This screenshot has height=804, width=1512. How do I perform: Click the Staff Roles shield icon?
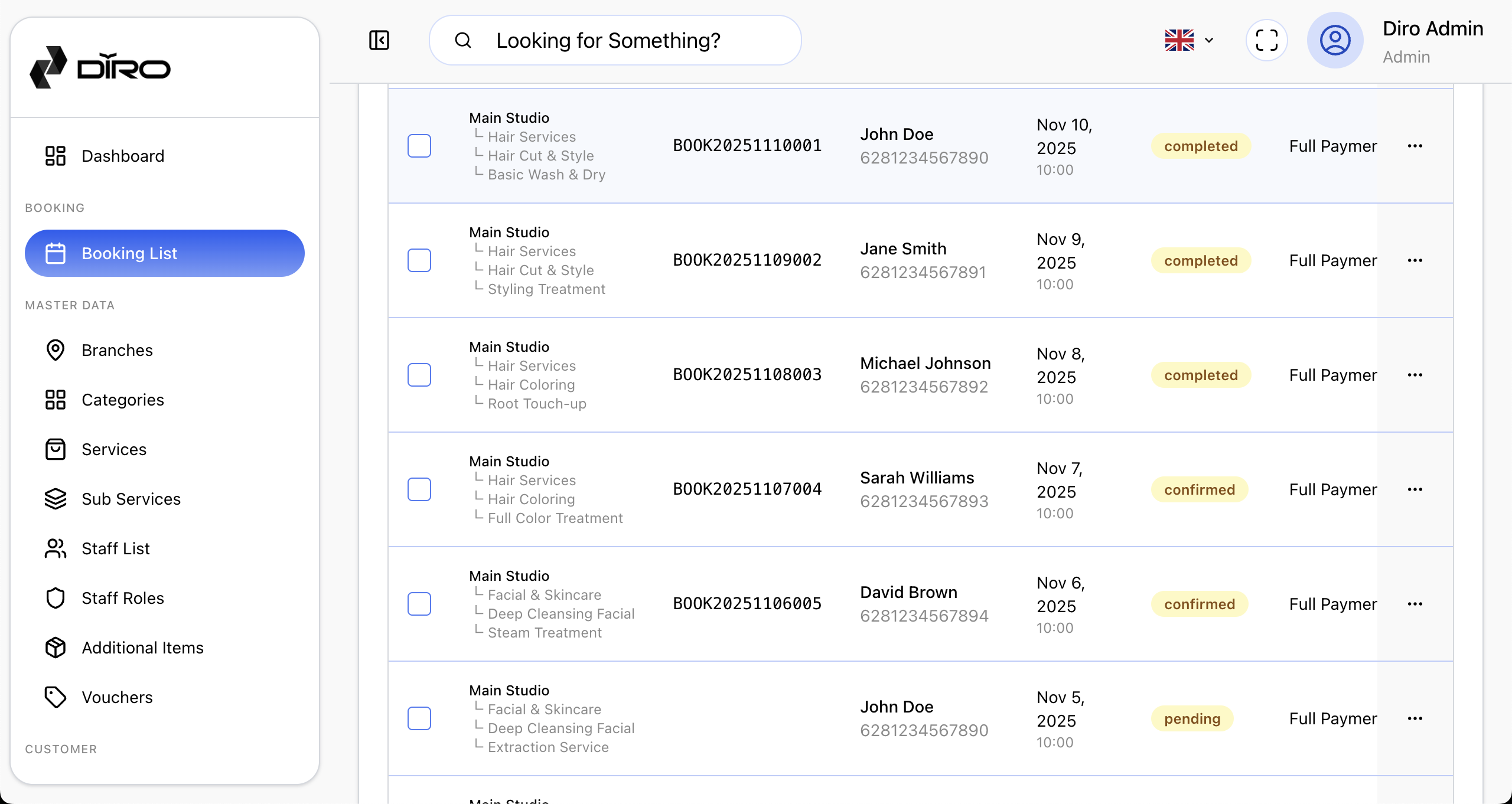[x=56, y=598]
